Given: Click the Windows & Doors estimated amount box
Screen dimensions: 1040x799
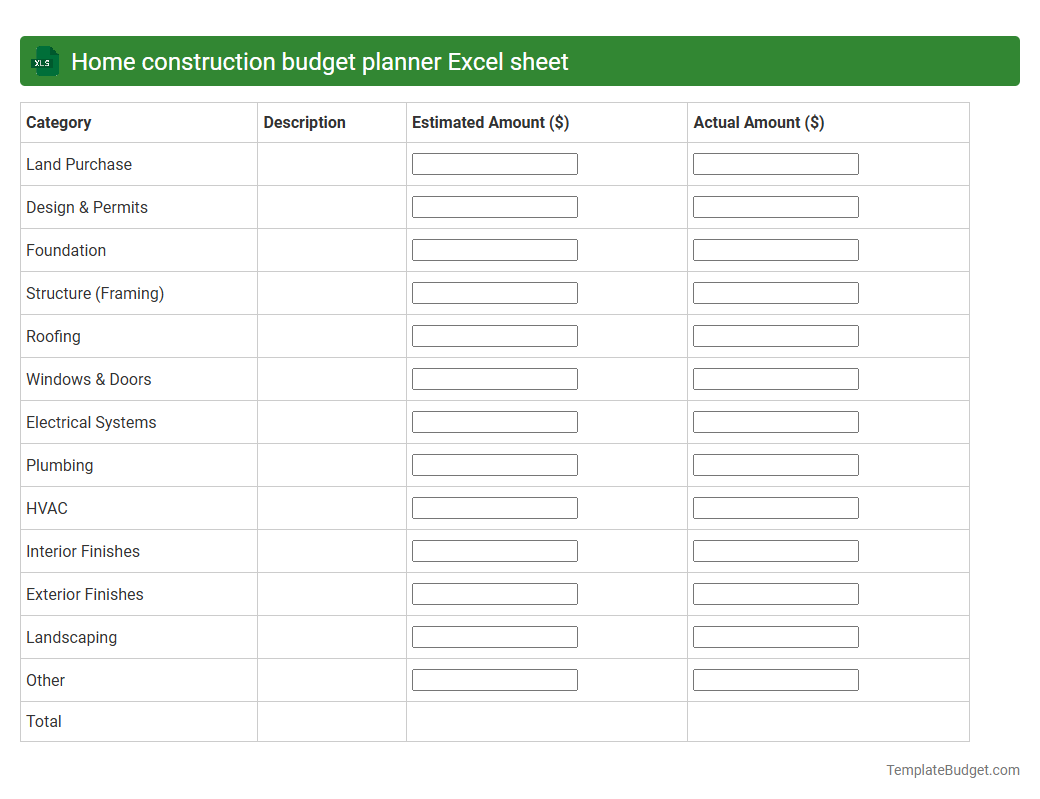Looking at the screenshot, I should coord(494,378).
